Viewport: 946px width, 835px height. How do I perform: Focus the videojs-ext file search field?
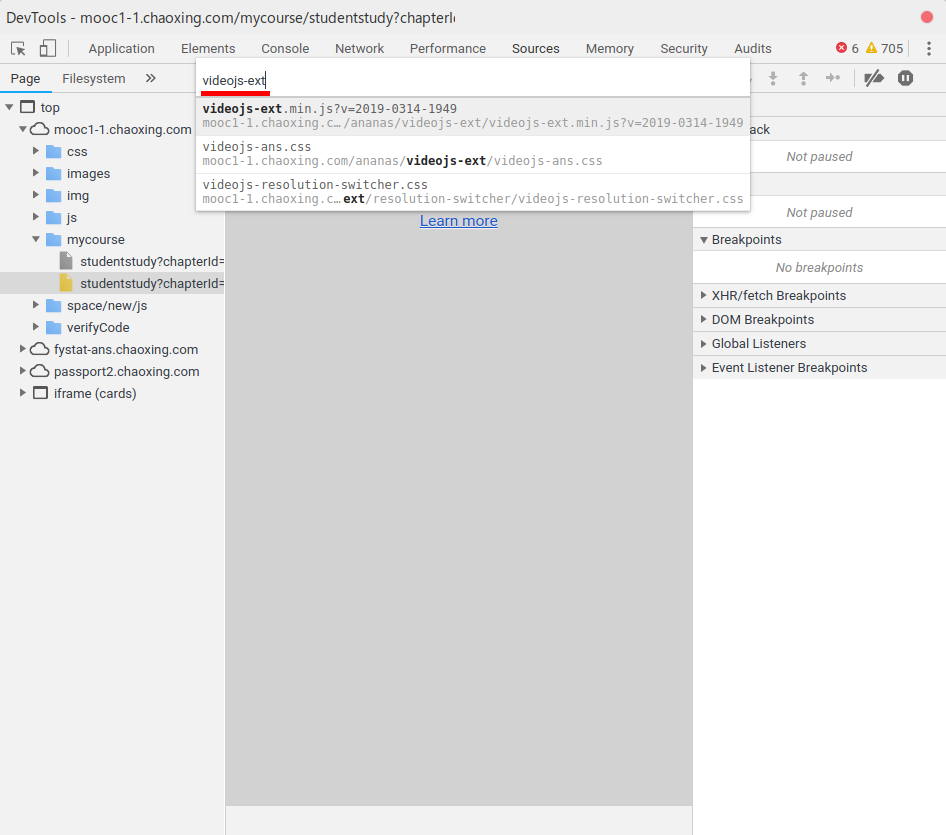pos(473,80)
